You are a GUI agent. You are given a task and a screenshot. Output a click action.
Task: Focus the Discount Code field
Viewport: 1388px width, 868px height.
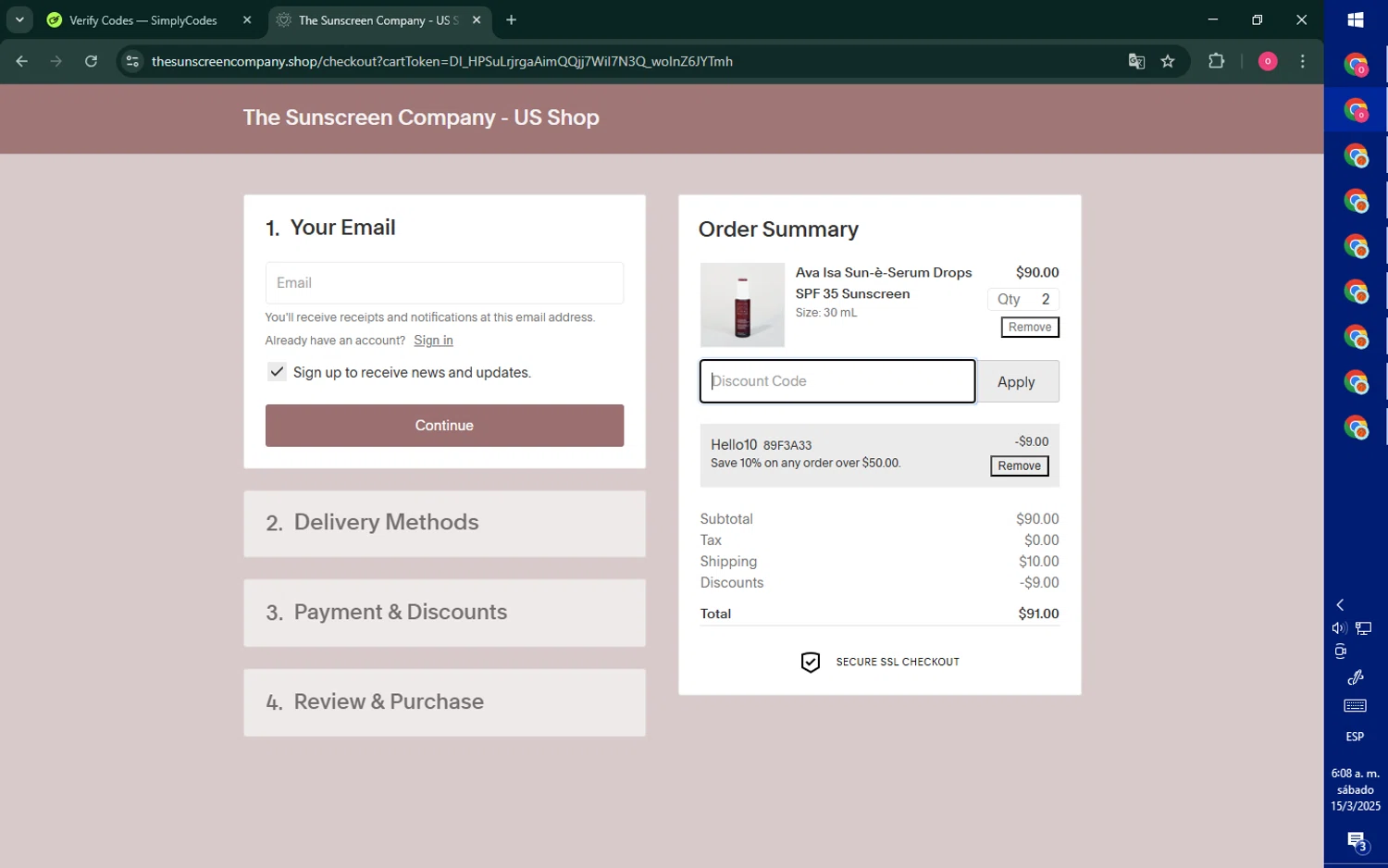pos(837,381)
